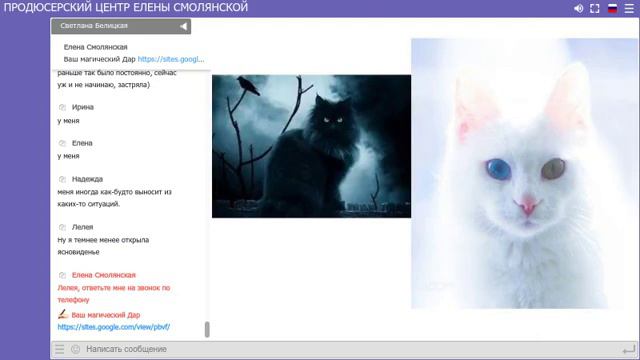The image size is (640, 360).
Task: Click the pencil icon beside Ваш магический Дар
Action: [62, 314]
